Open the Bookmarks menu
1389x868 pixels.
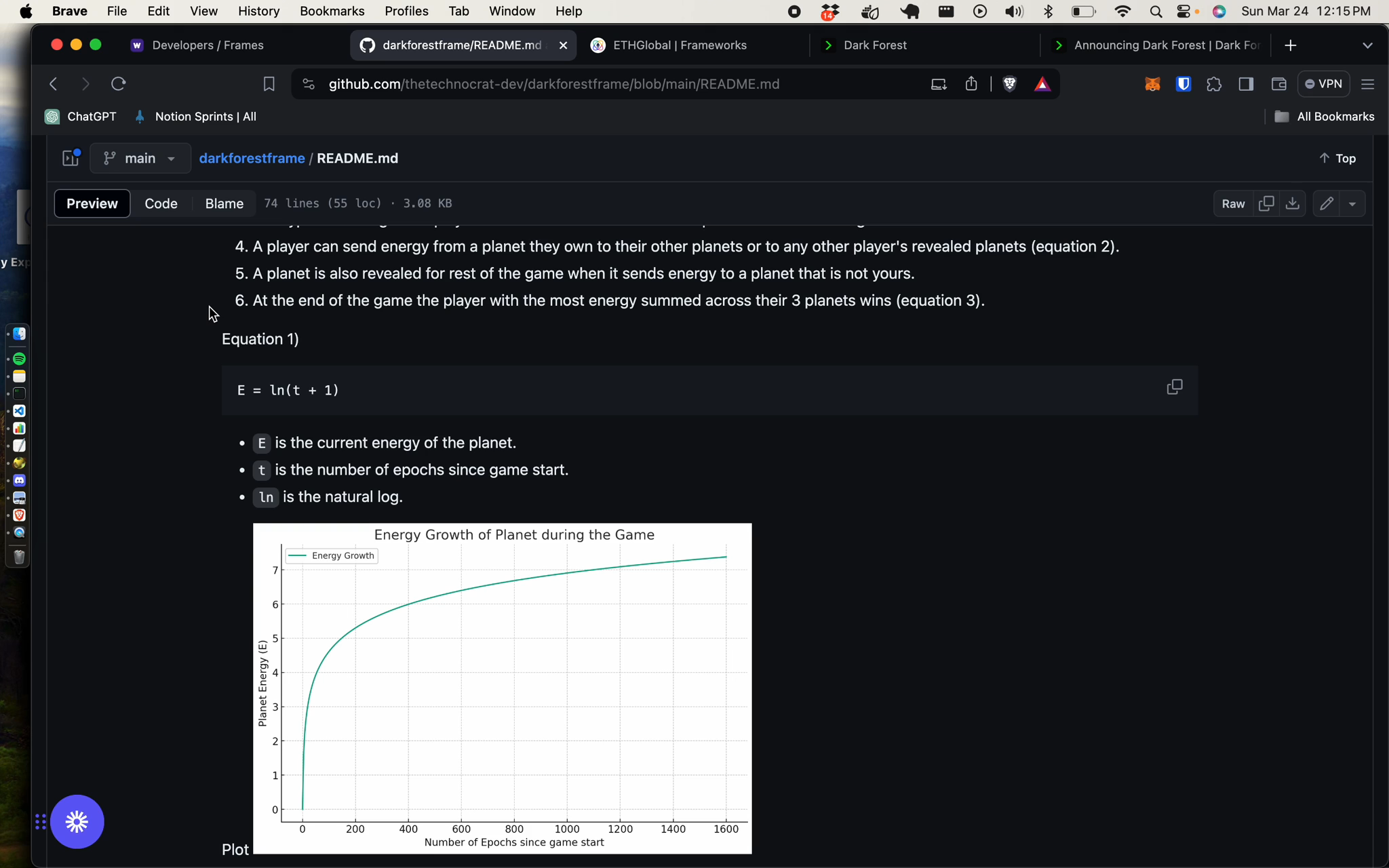coord(332,11)
